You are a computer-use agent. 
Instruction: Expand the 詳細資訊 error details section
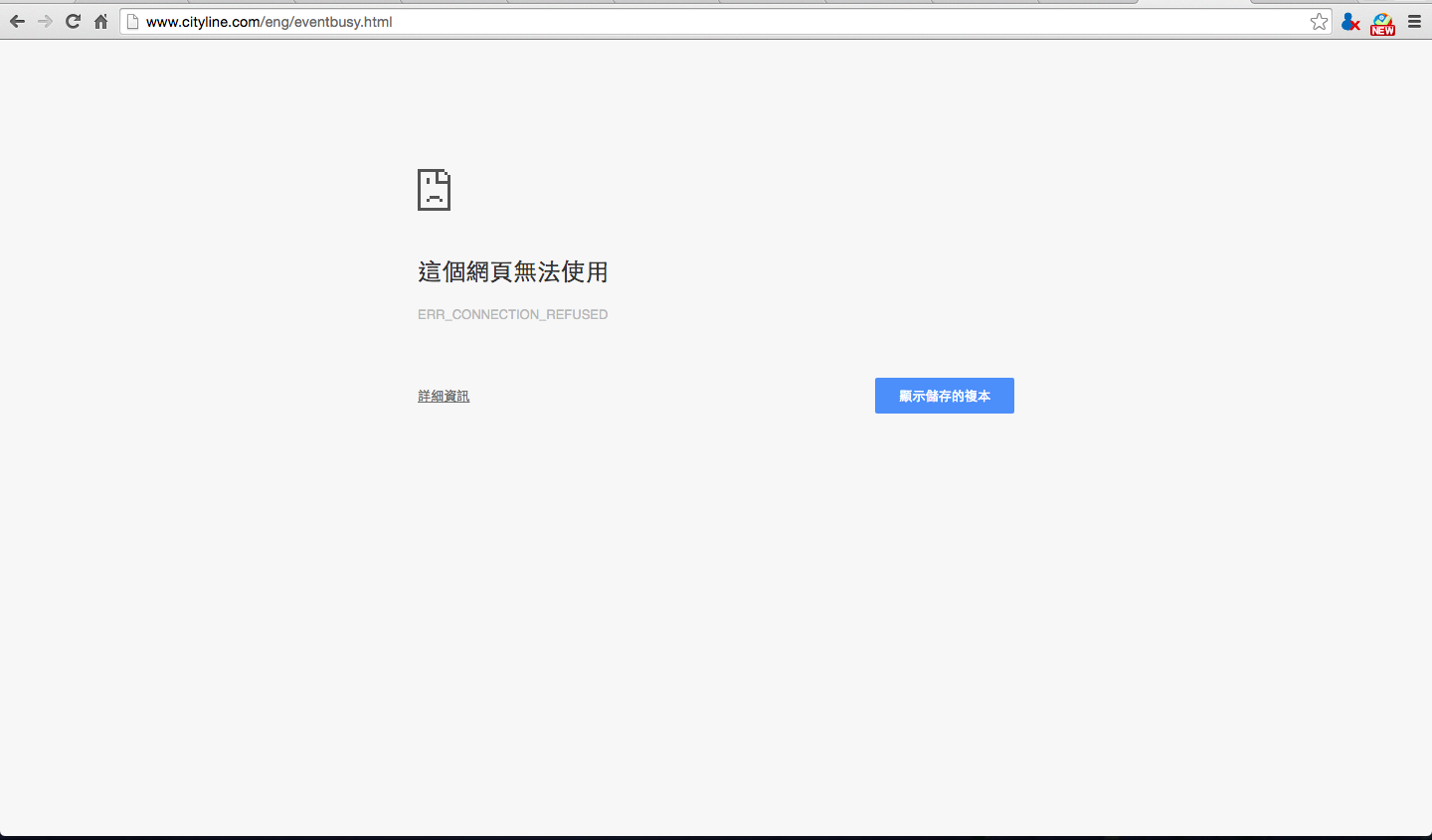pos(444,395)
